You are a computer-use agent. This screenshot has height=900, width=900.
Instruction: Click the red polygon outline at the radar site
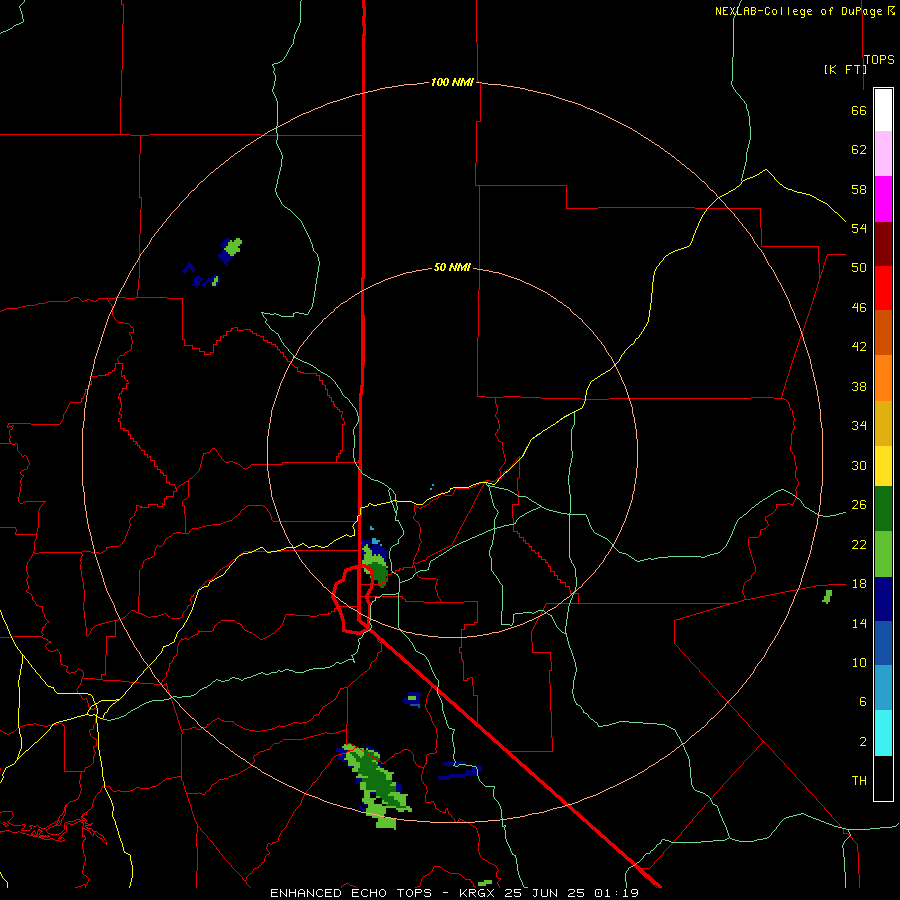353,599
